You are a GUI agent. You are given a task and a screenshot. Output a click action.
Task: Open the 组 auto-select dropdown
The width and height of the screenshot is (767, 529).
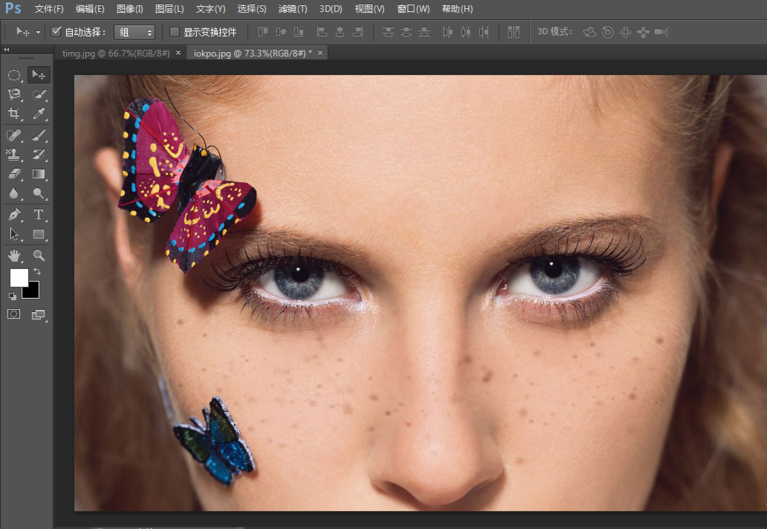tap(134, 32)
